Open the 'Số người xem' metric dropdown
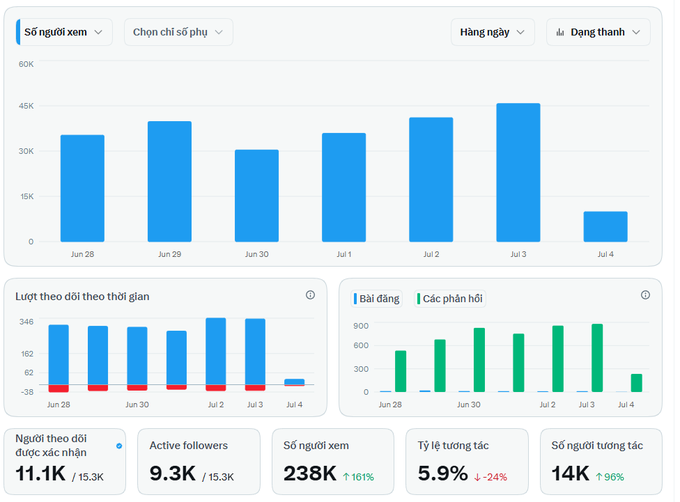680x502 pixels. tap(64, 32)
